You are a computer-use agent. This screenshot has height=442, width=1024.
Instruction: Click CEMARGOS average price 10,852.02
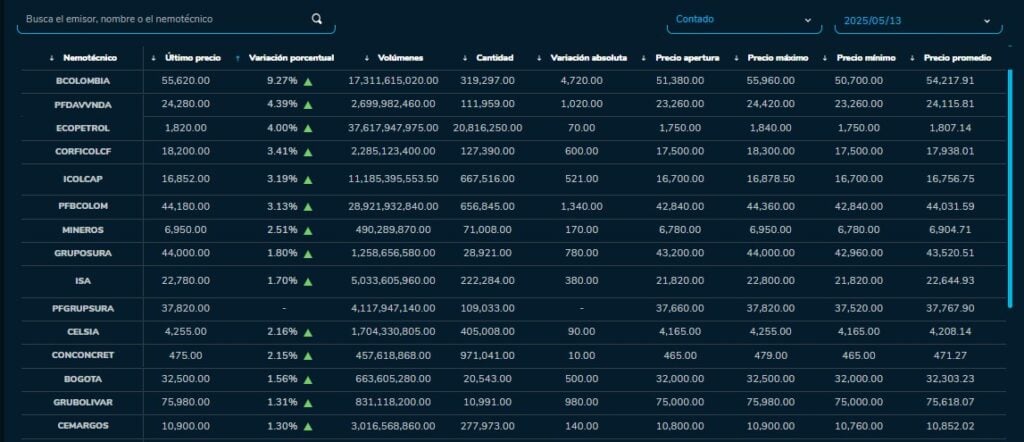(x=950, y=426)
